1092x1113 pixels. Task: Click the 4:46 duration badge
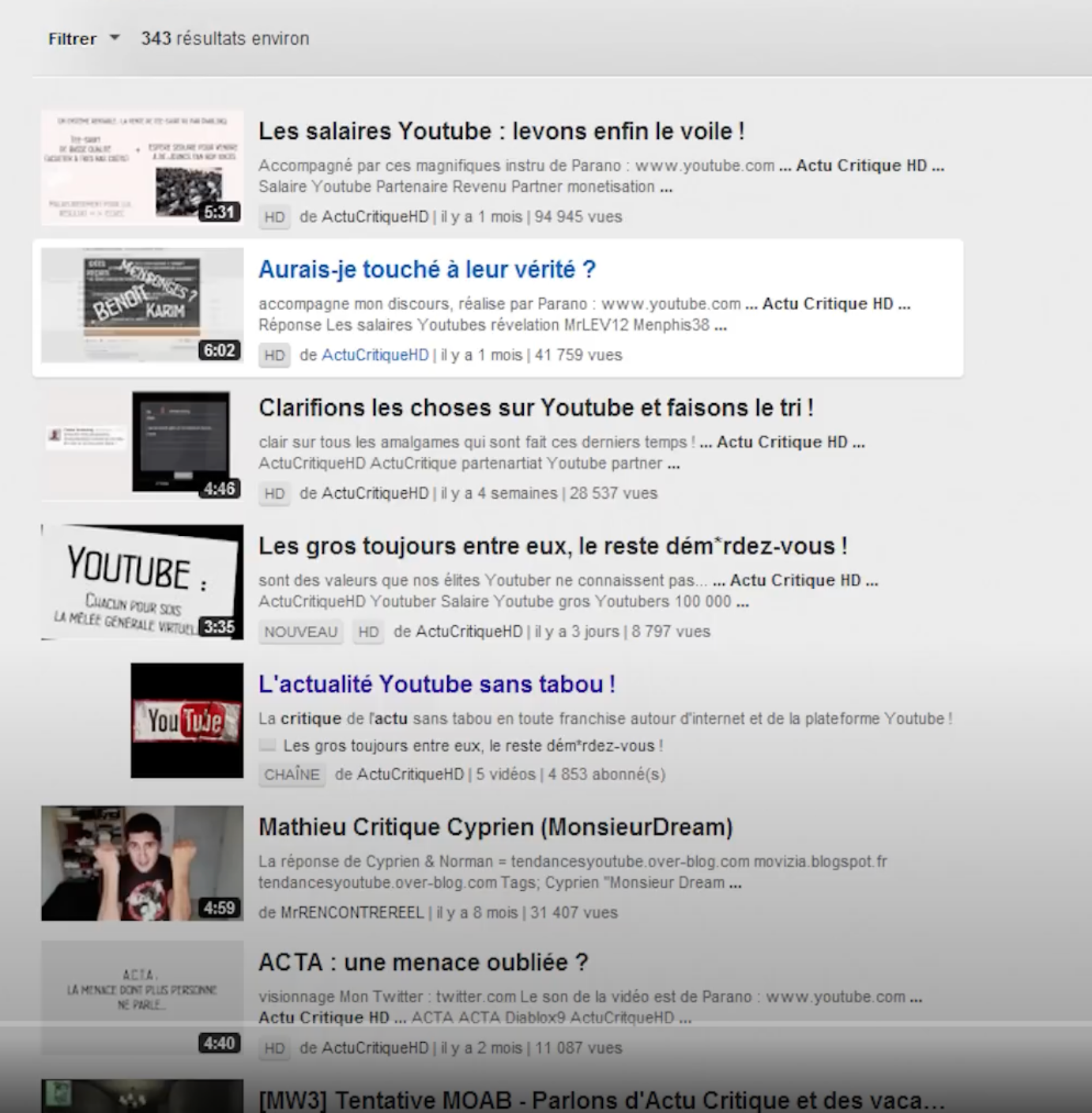tap(219, 489)
